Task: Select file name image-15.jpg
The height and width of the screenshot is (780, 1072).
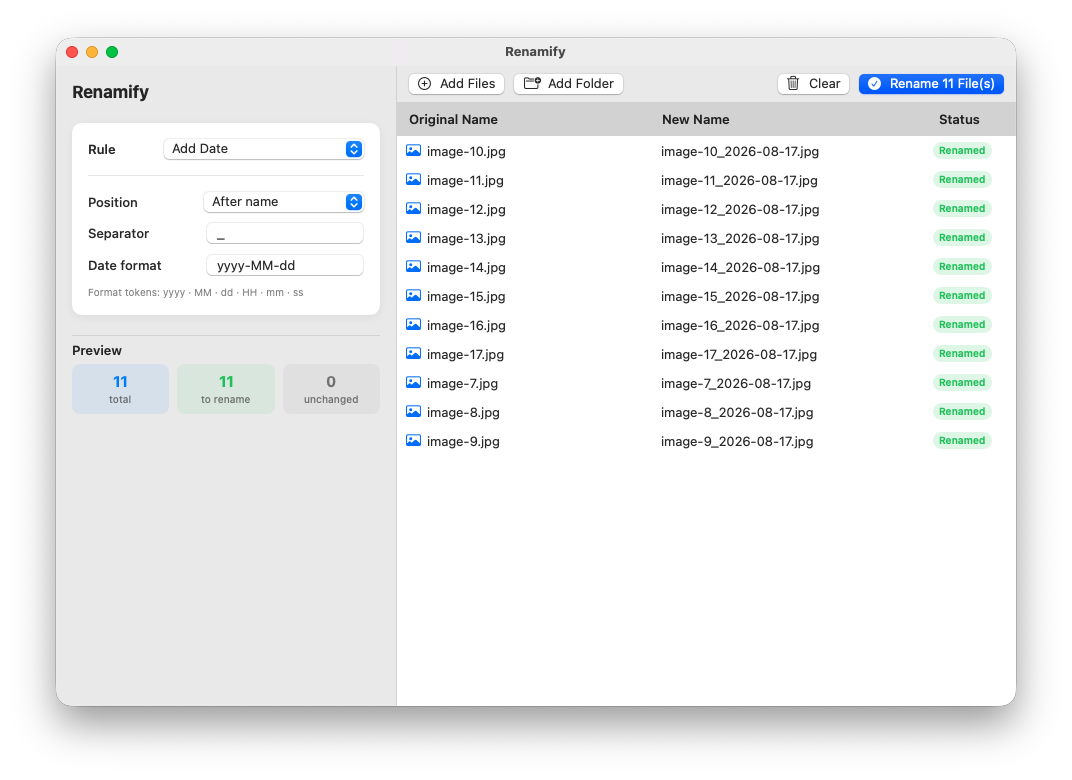Action: click(466, 297)
